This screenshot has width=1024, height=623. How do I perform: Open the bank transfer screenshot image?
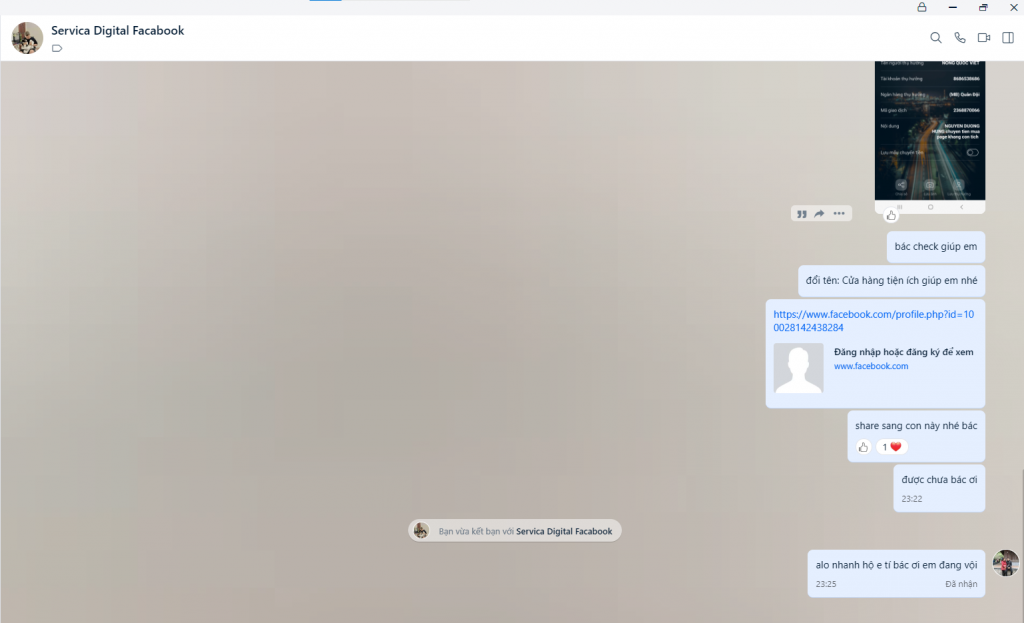tap(930, 137)
